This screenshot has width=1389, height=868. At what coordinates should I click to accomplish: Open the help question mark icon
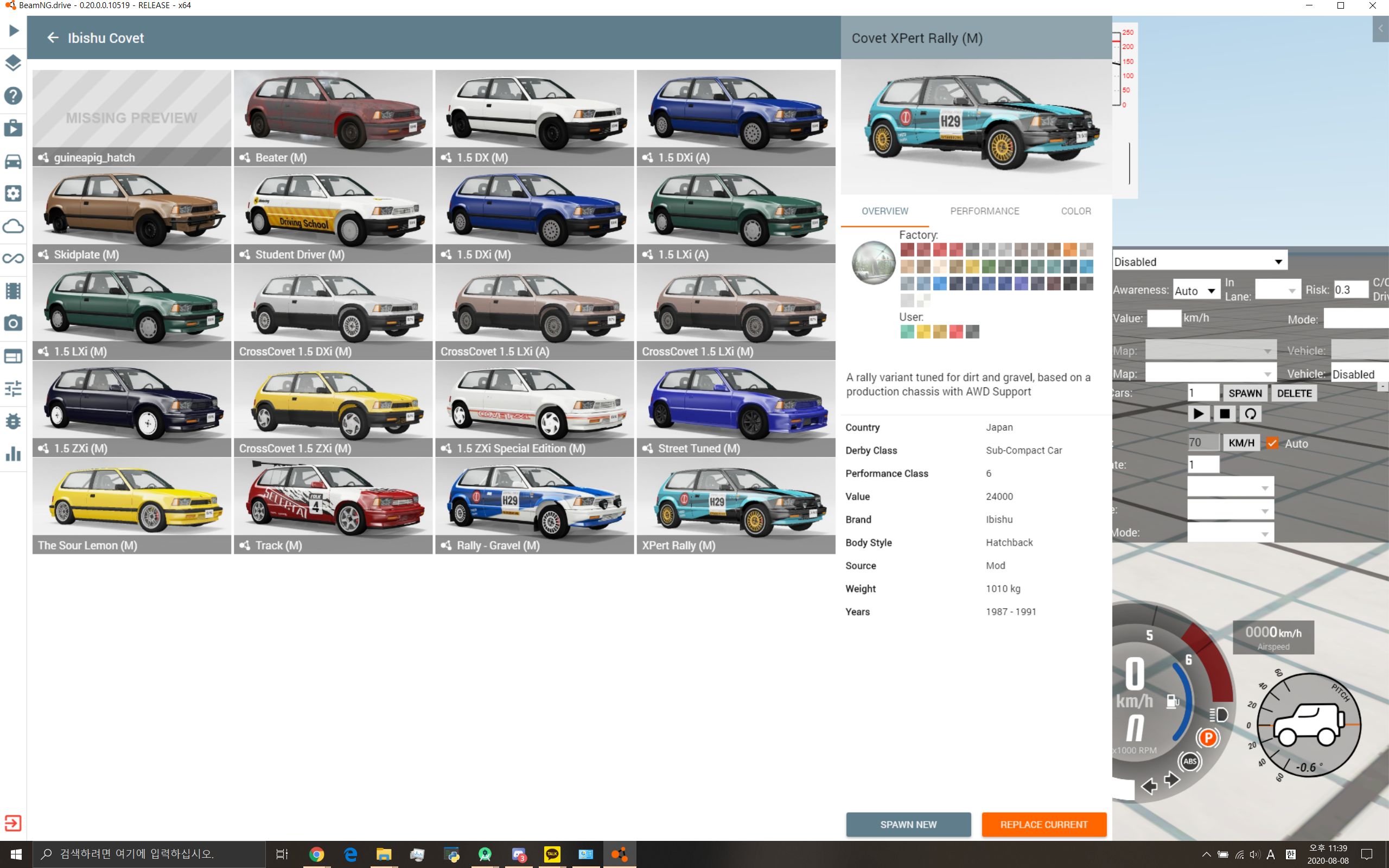click(x=13, y=95)
